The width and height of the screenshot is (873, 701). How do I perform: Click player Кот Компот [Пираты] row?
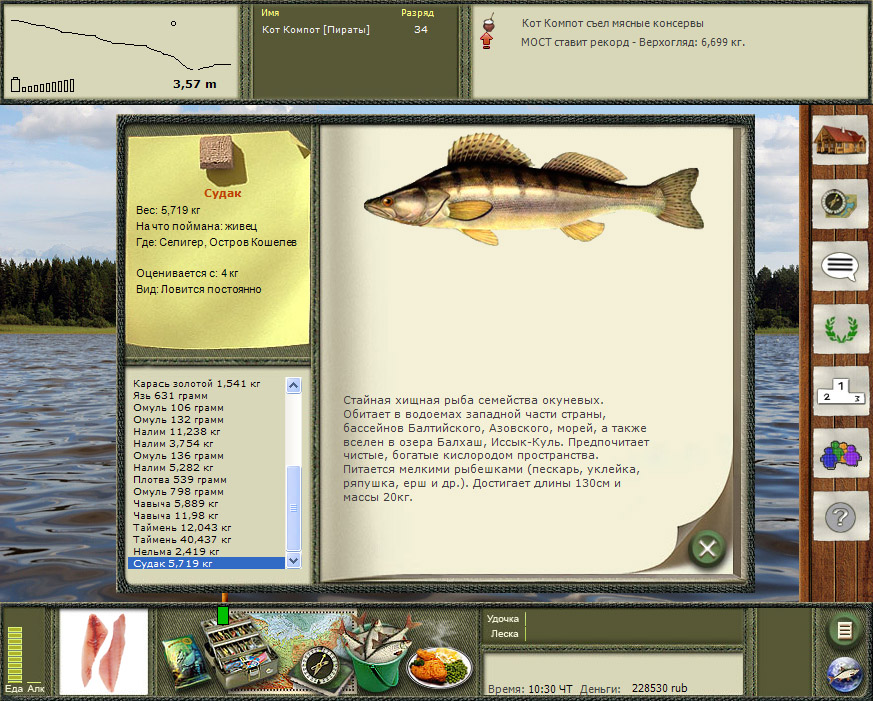click(x=316, y=30)
